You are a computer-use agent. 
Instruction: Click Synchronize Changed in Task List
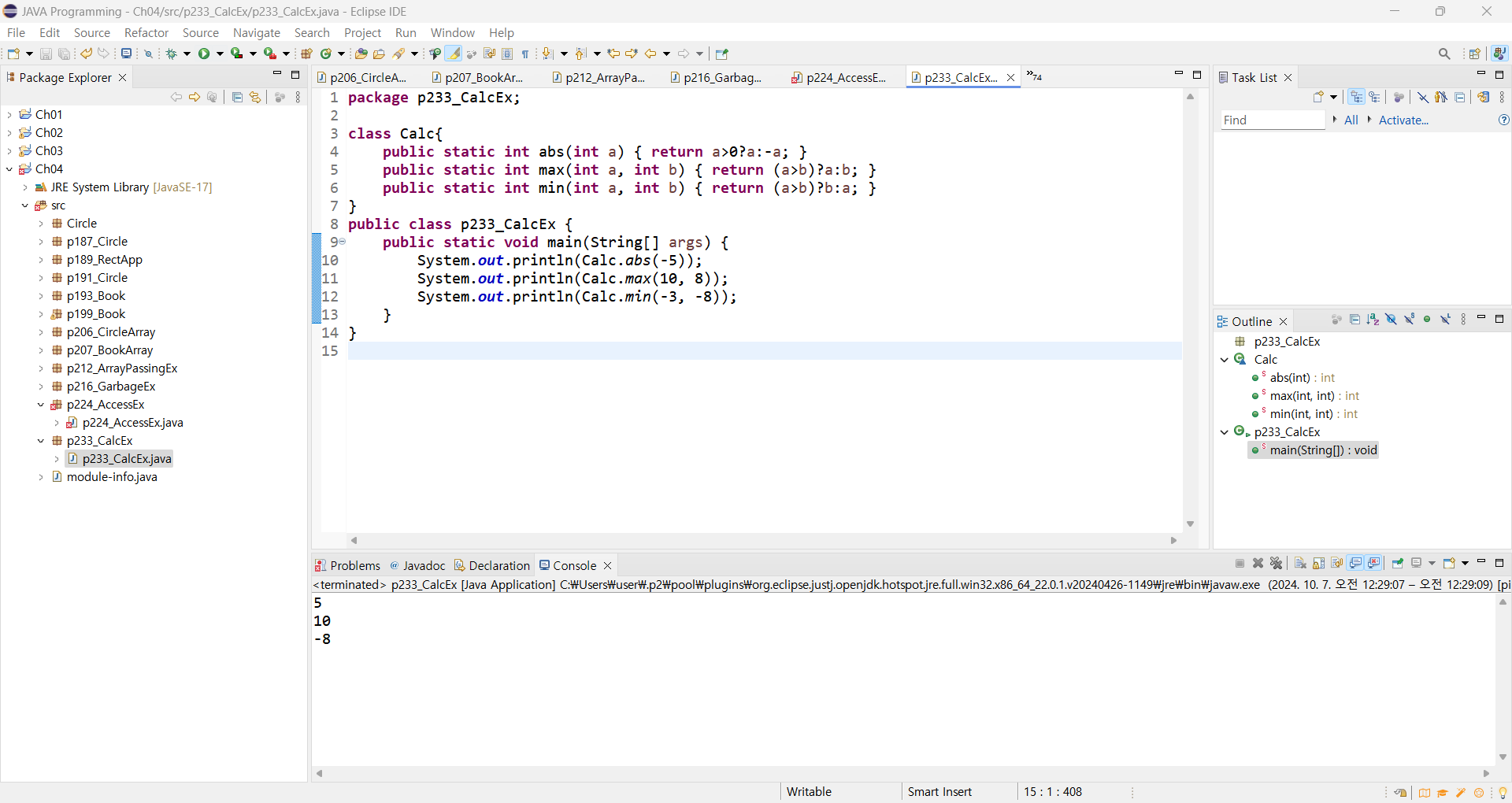(1484, 97)
